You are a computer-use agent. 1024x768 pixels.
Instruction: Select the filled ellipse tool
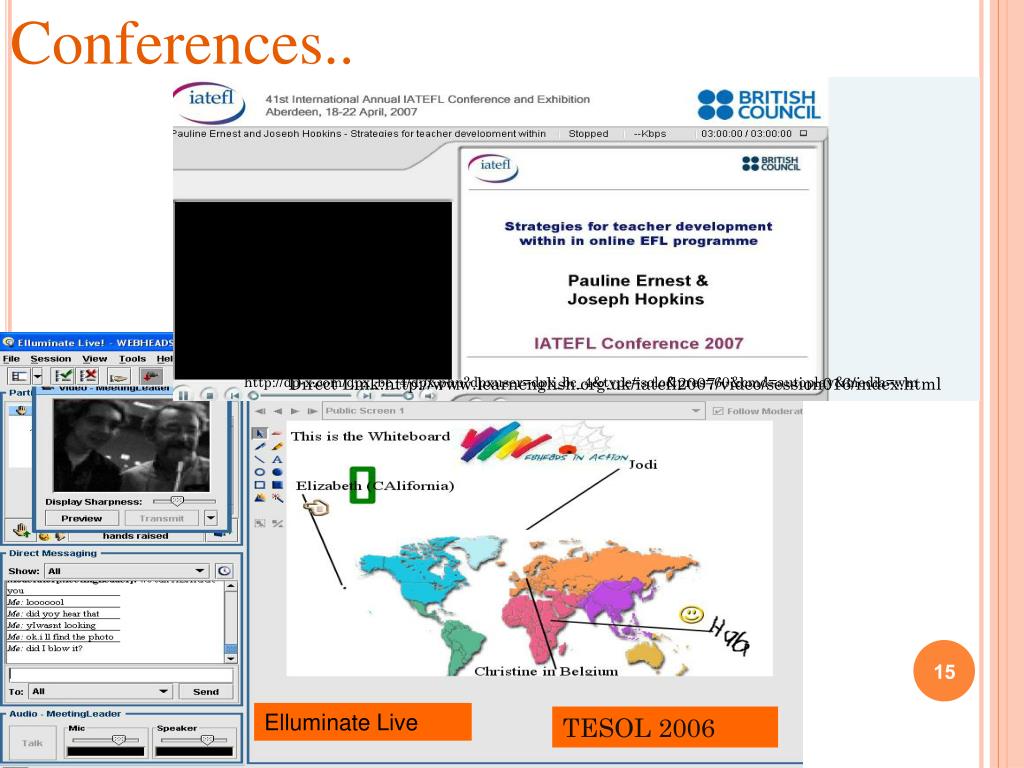point(278,472)
